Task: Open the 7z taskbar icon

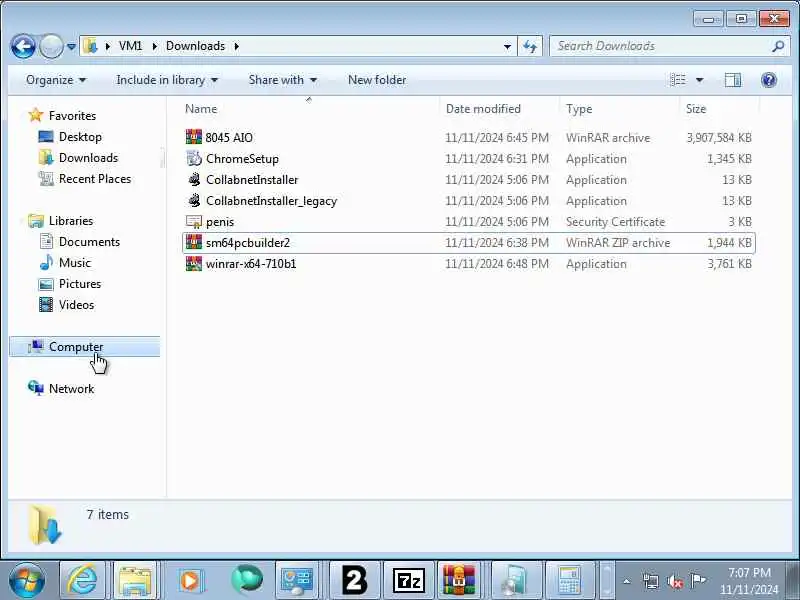Action: pyautogui.click(x=409, y=580)
